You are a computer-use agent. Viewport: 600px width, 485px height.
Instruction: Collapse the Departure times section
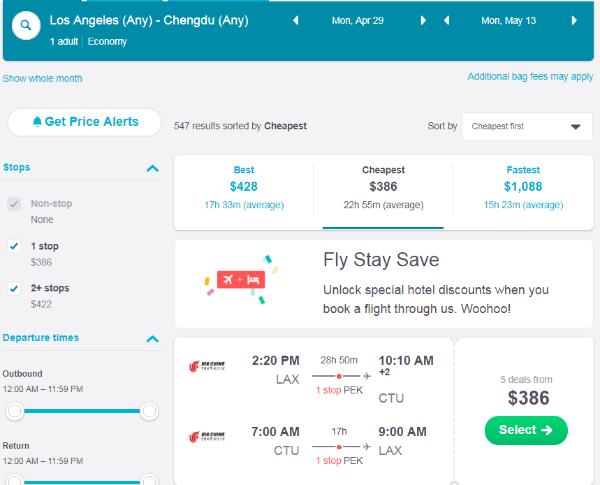(153, 338)
